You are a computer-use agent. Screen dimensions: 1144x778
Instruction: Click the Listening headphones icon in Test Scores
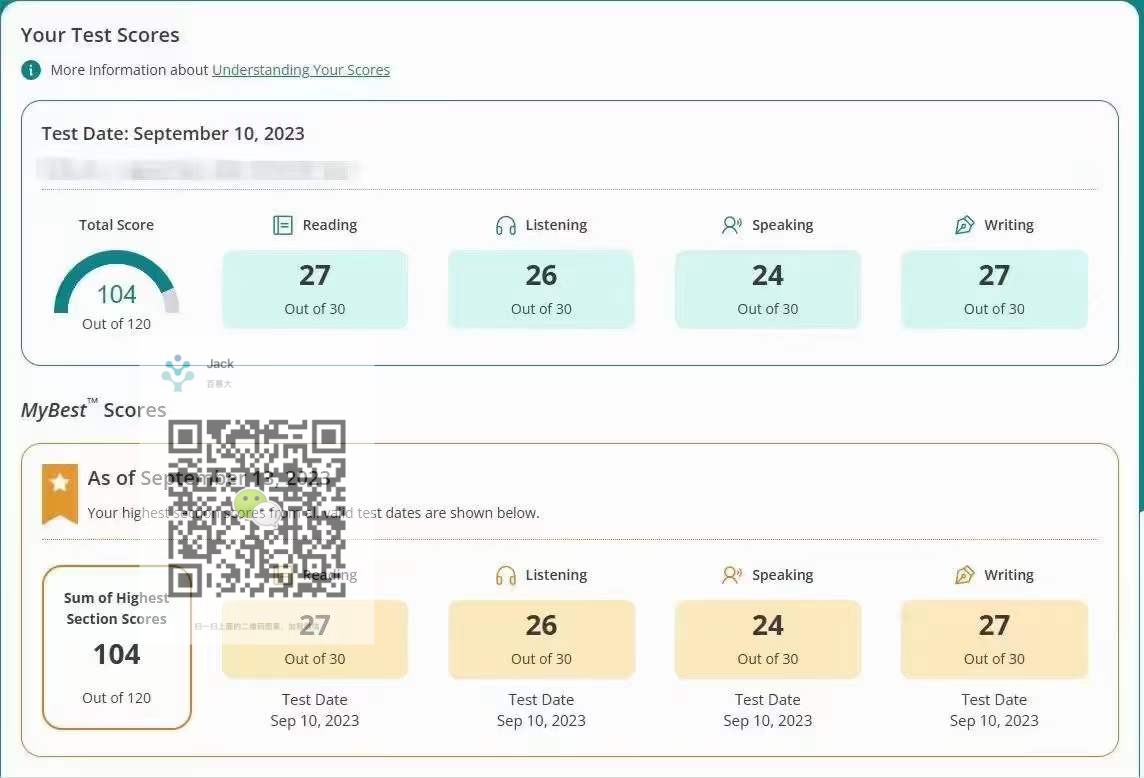pyautogui.click(x=506, y=226)
